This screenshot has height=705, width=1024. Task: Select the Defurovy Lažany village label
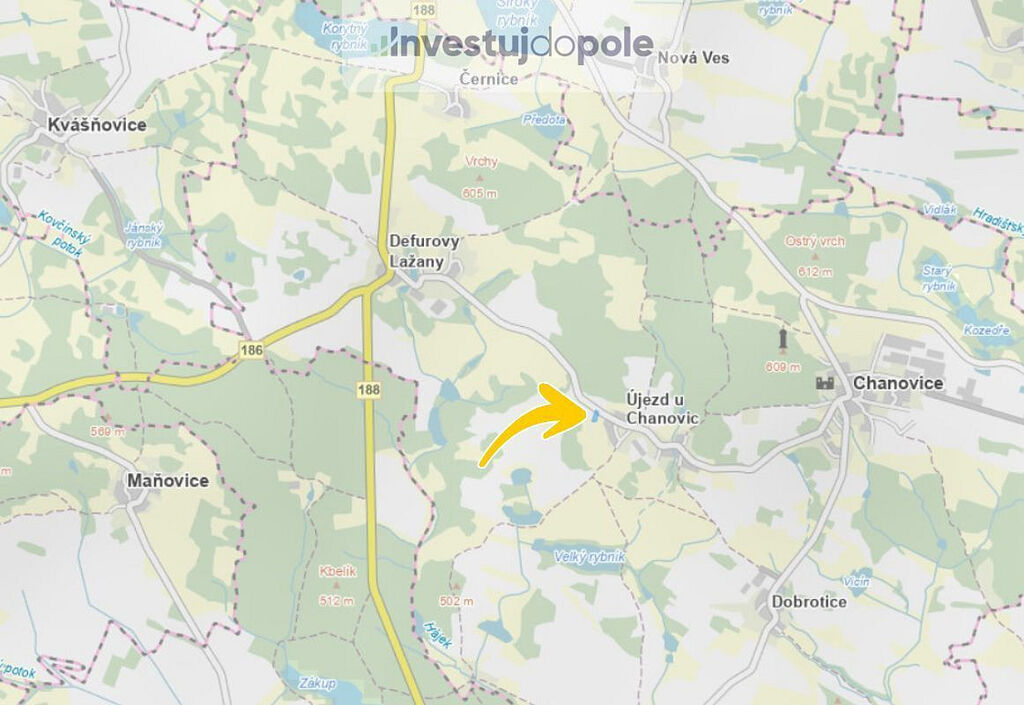coord(424,251)
